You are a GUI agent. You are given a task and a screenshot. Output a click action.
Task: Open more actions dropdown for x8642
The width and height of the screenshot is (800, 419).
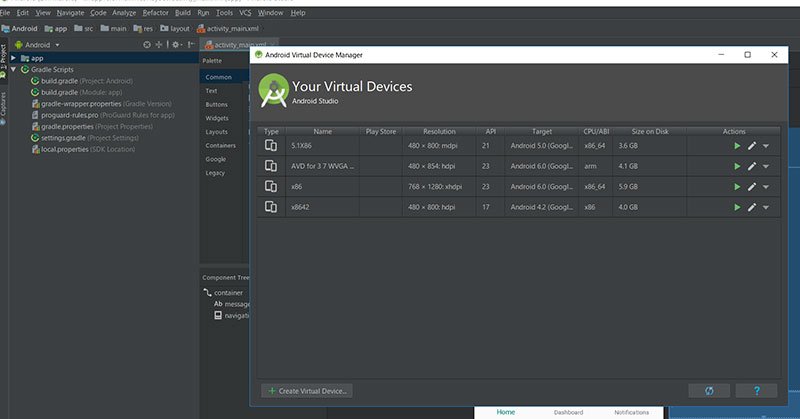coord(766,208)
